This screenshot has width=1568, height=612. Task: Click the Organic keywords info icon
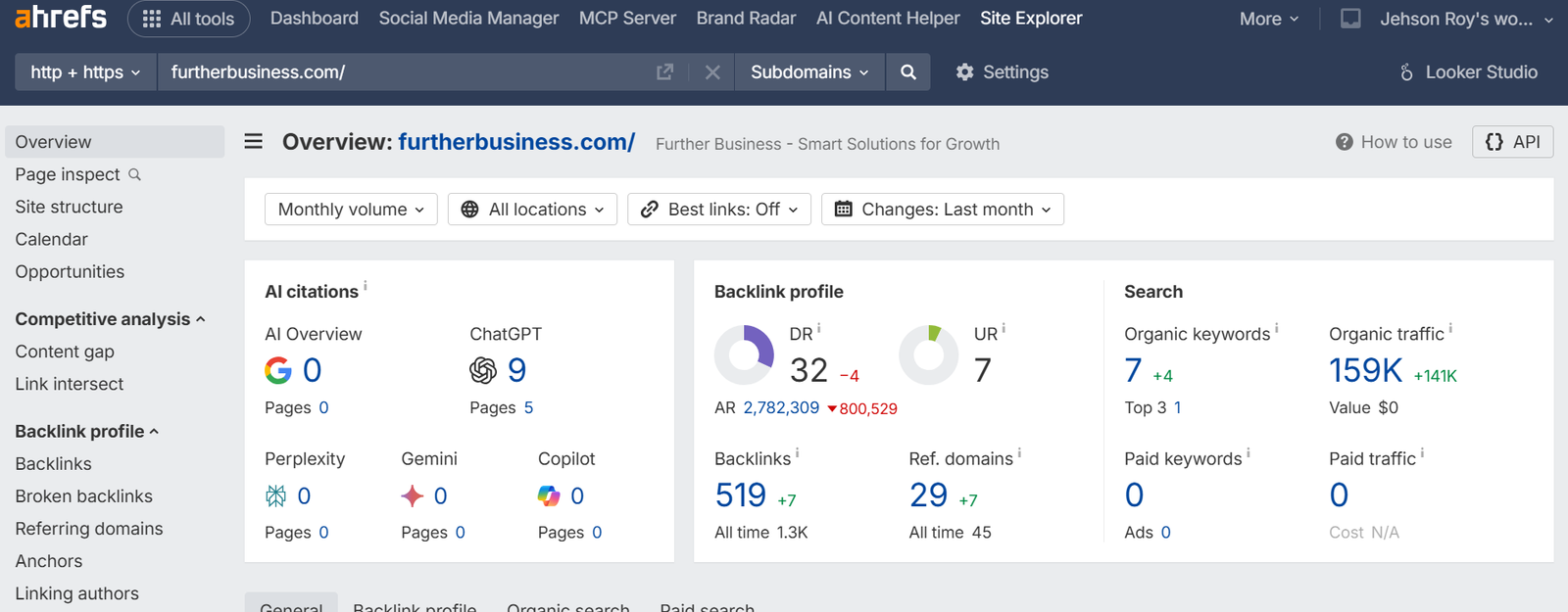click(1277, 328)
